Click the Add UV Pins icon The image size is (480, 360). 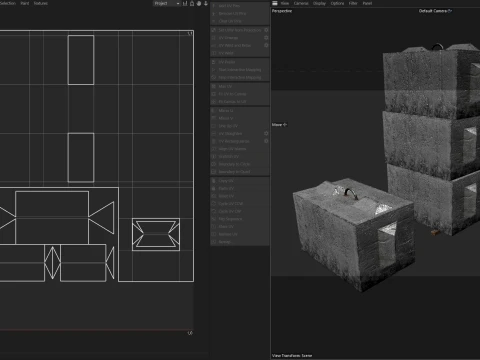point(214,6)
